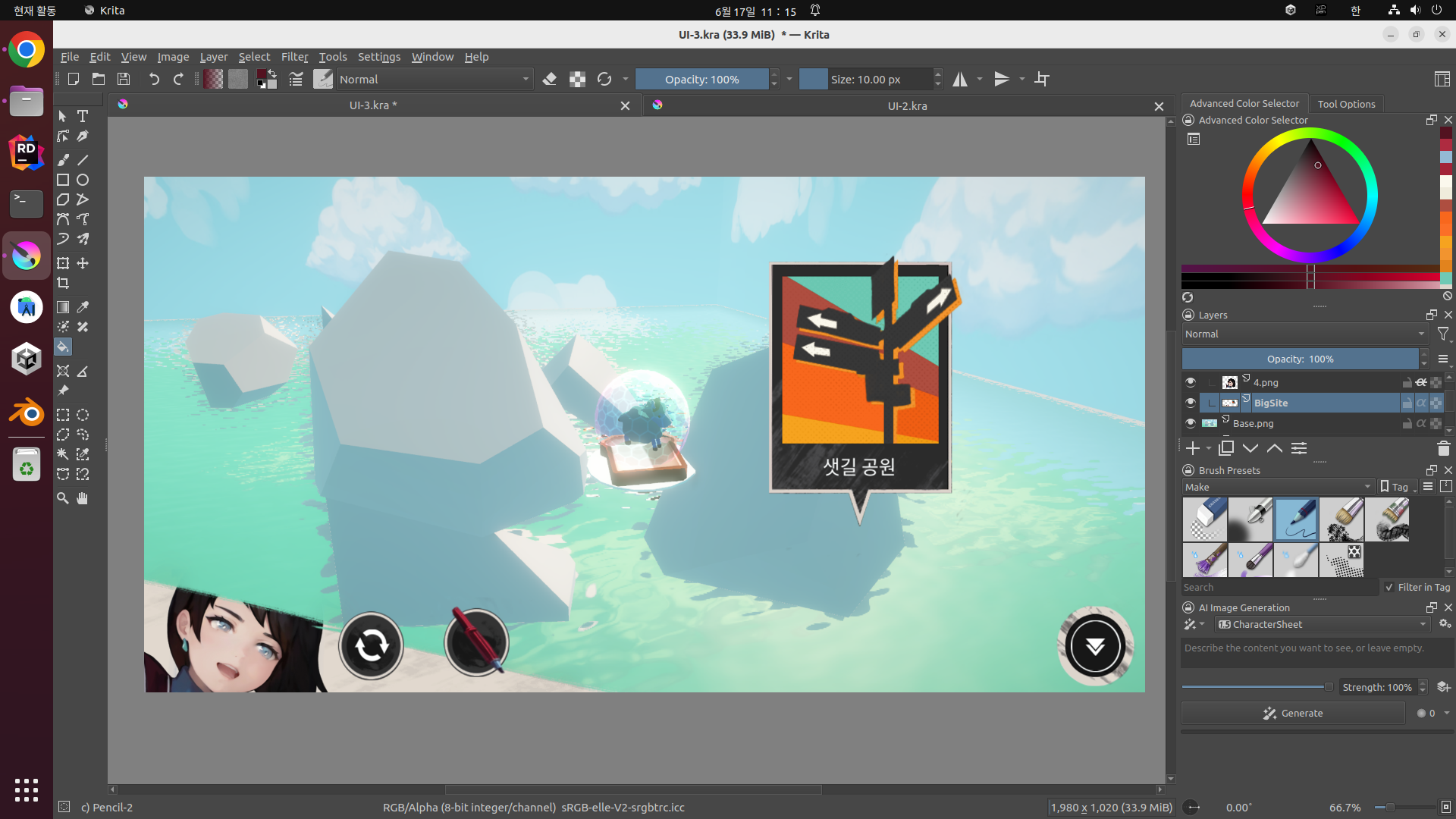Select the Freehand Brush tool
The image size is (1456, 819).
tap(63, 160)
